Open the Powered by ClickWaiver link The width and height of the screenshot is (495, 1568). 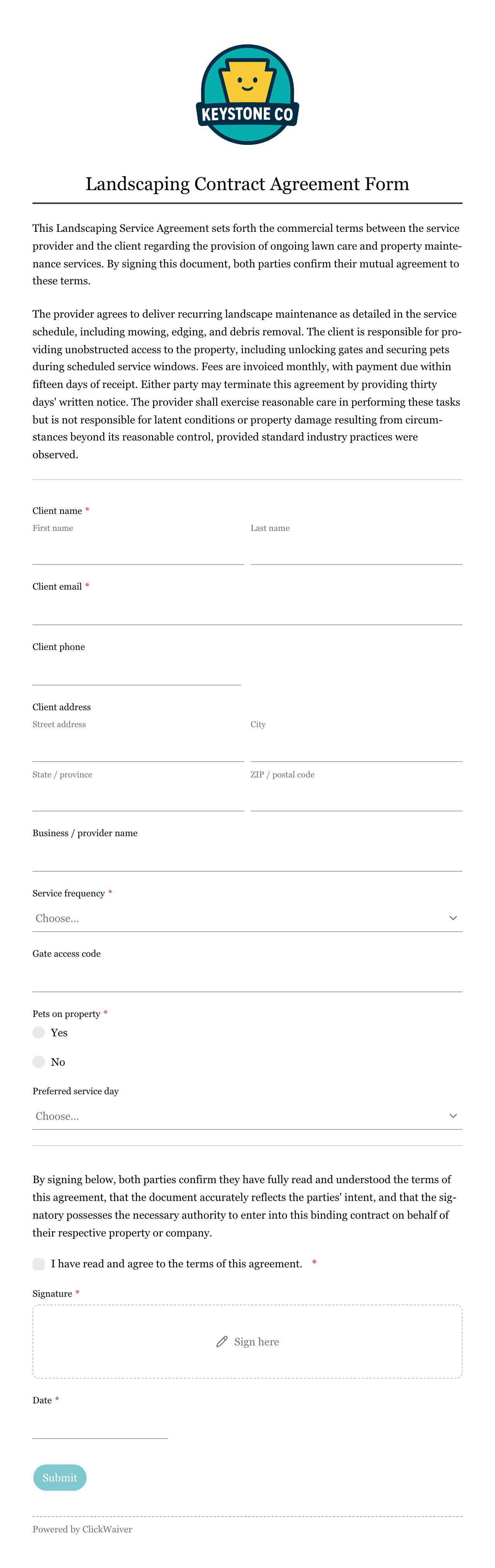(x=82, y=1529)
